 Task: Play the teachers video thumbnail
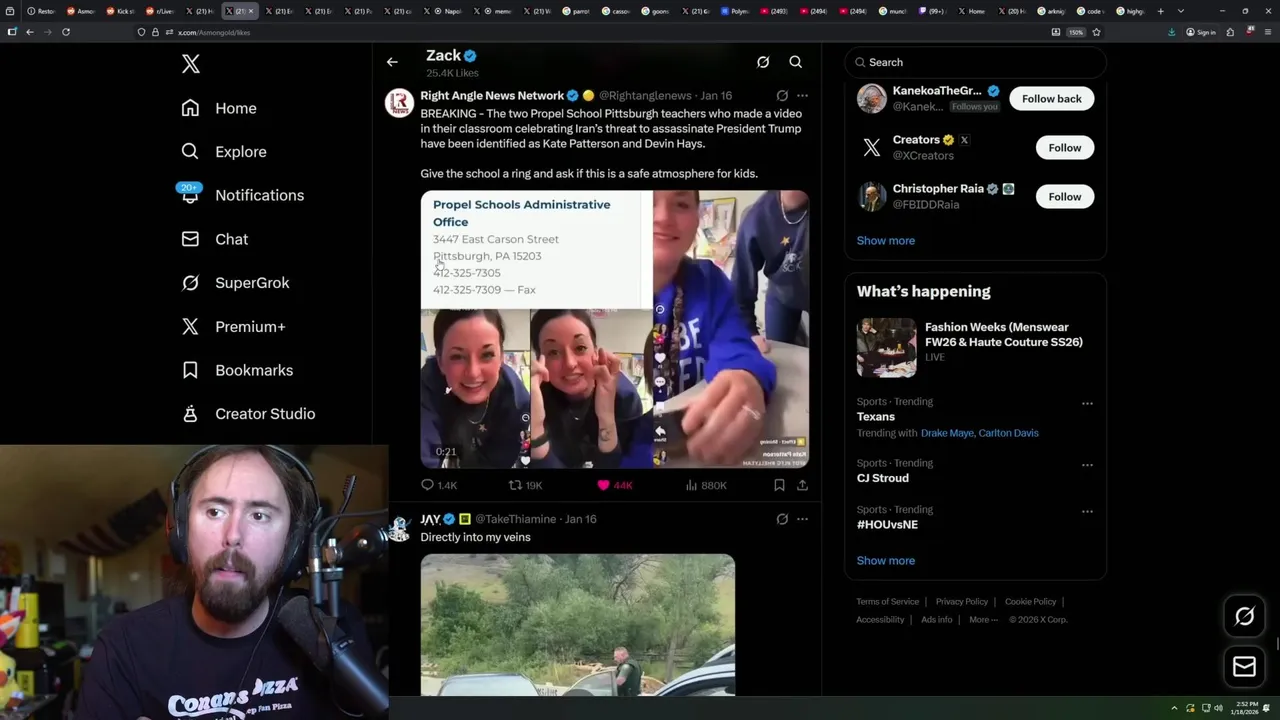614,329
